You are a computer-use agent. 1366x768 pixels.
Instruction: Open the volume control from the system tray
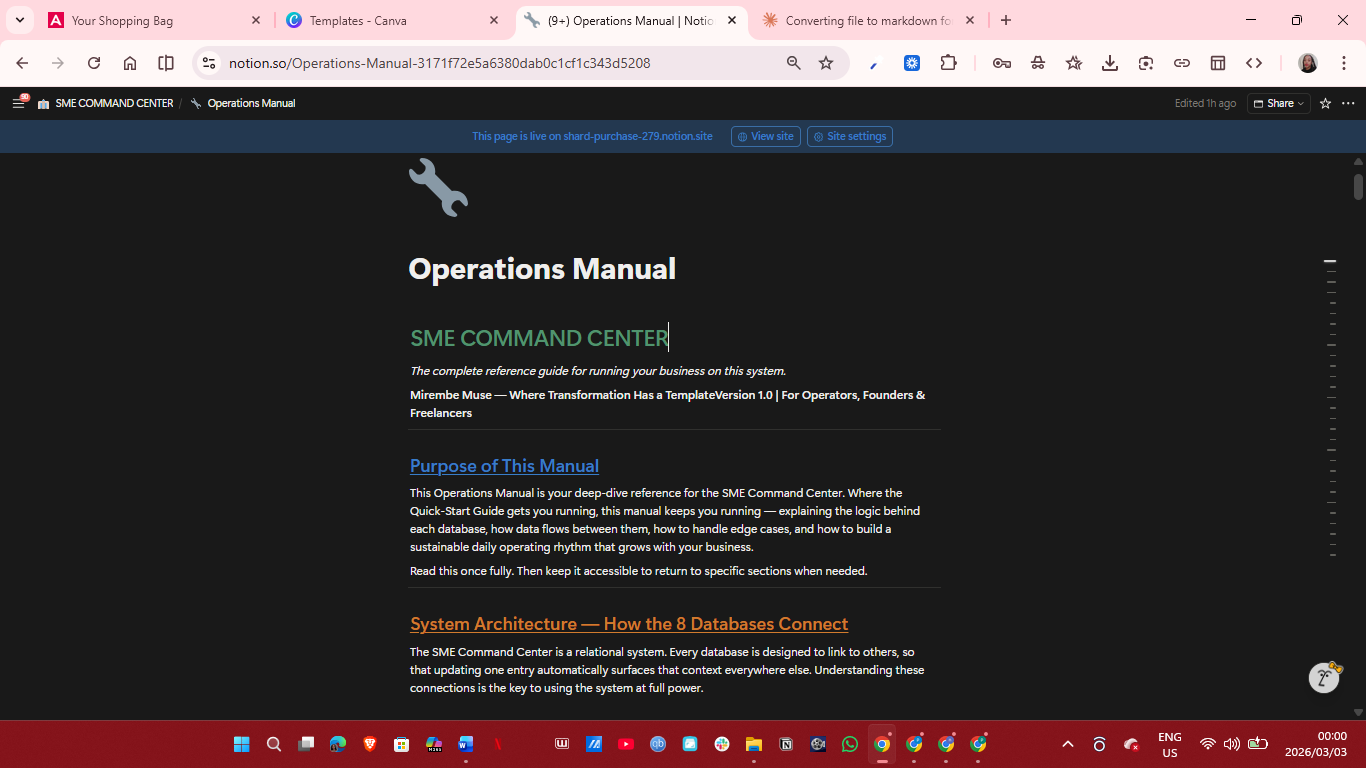1231,744
